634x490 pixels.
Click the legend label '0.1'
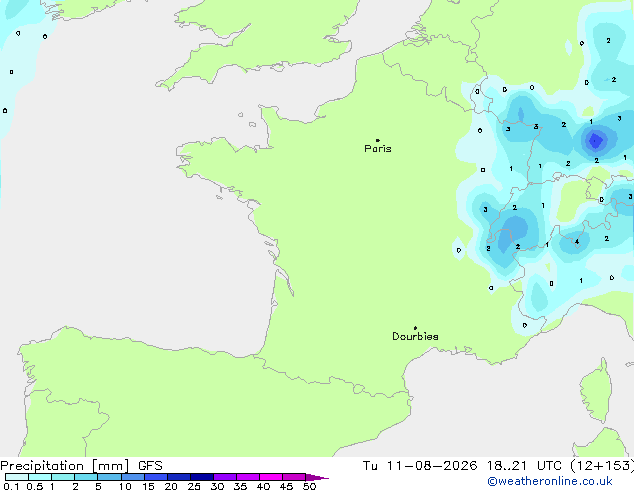(11, 486)
